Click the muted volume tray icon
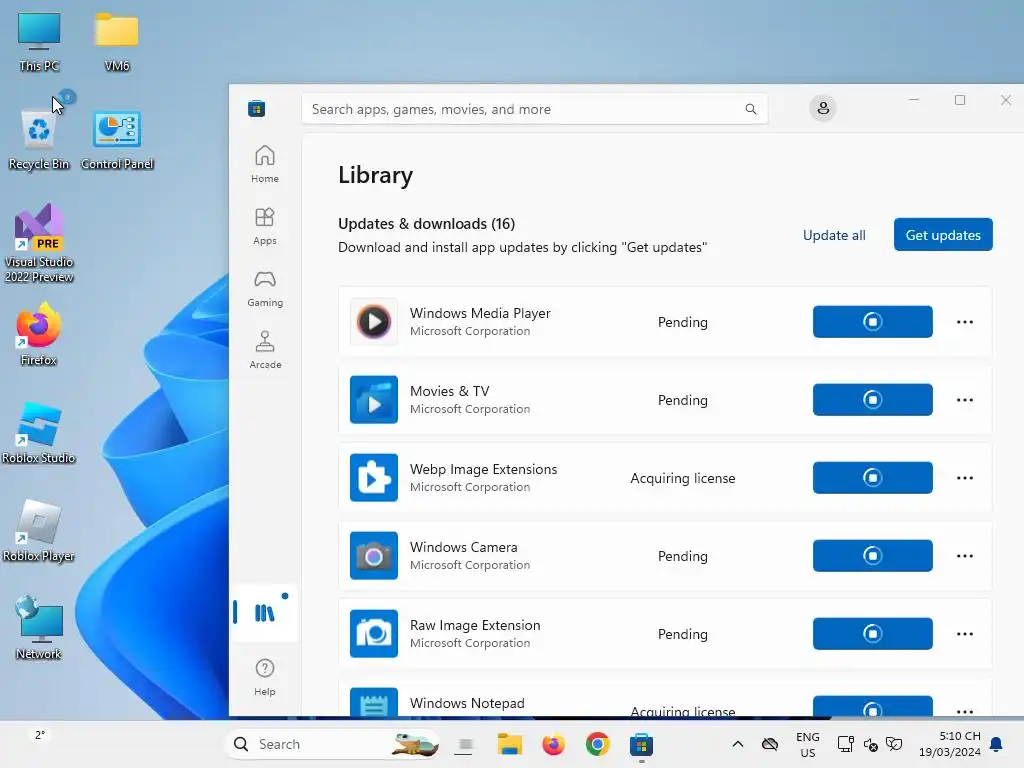 point(870,744)
